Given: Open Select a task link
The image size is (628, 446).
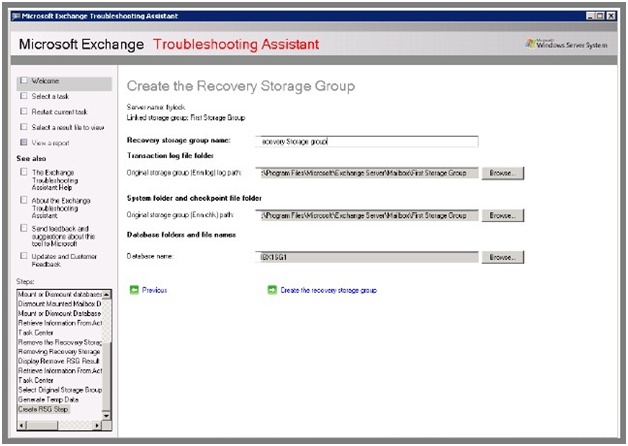Looking at the screenshot, I should point(50,96).
